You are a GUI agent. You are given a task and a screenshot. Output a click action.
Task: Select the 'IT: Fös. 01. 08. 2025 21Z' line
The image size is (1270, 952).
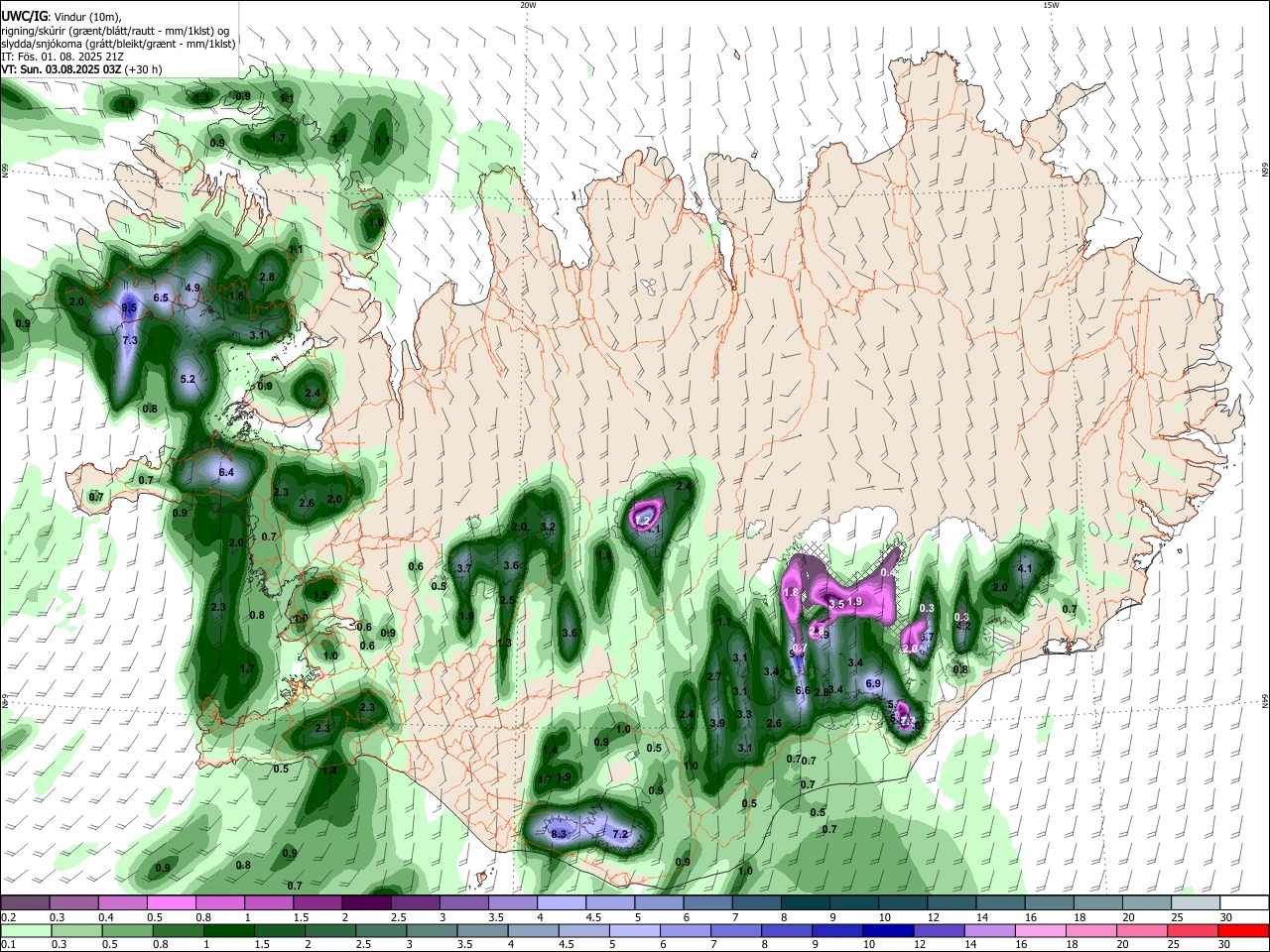[x=62, y=57]
